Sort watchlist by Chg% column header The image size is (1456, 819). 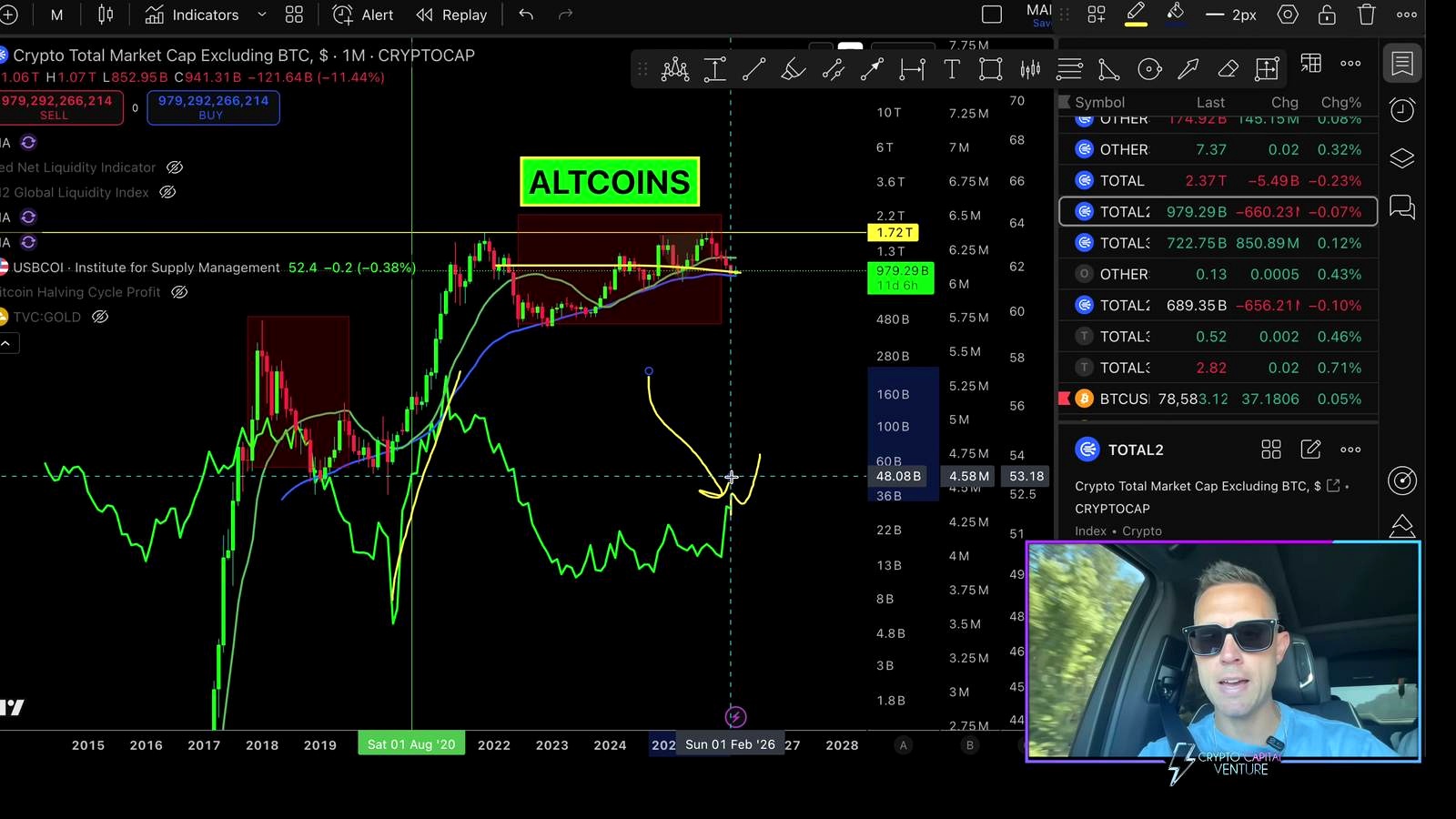pos(1341,102)
